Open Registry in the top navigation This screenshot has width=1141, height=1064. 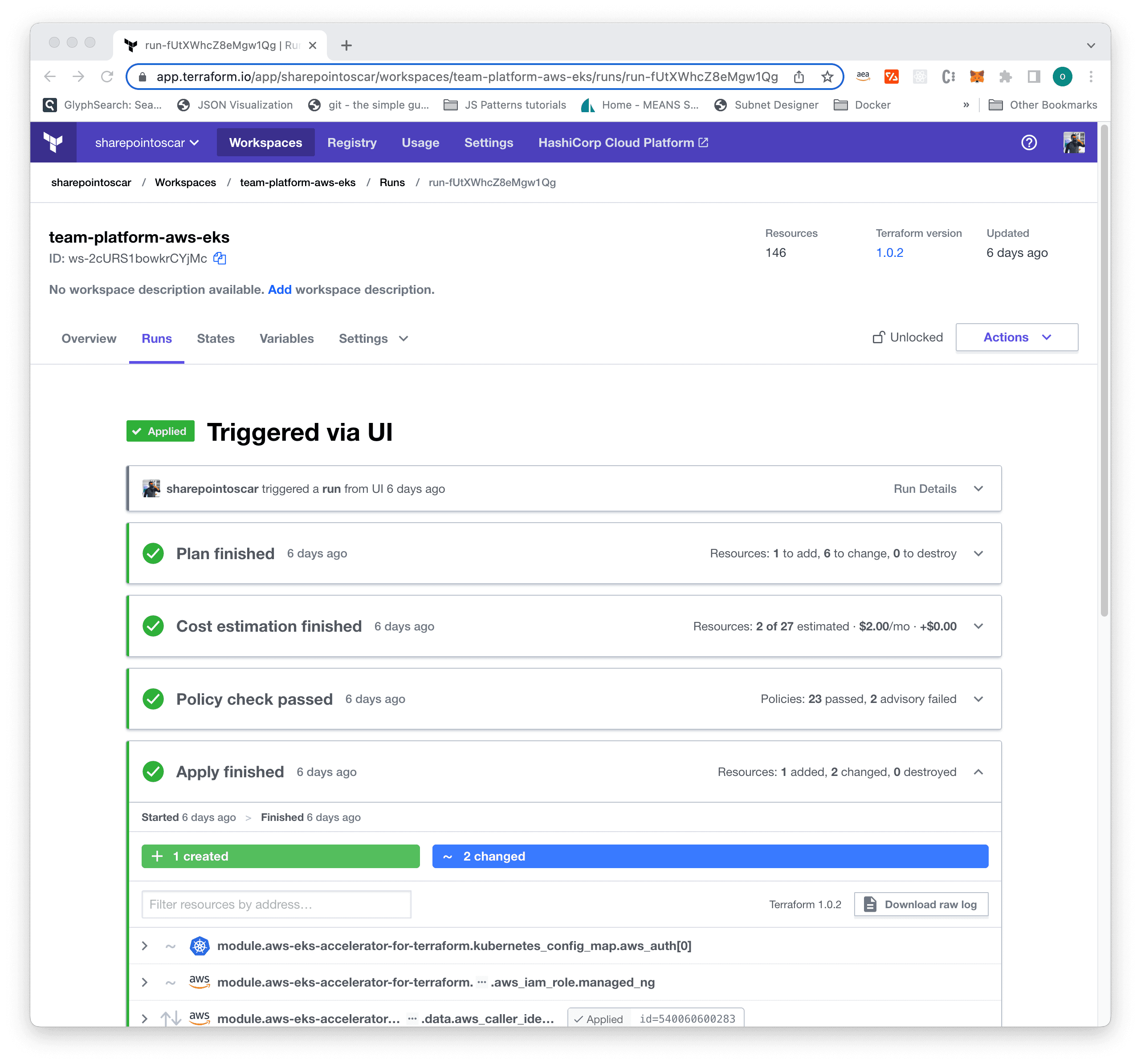tap(351, 142)
